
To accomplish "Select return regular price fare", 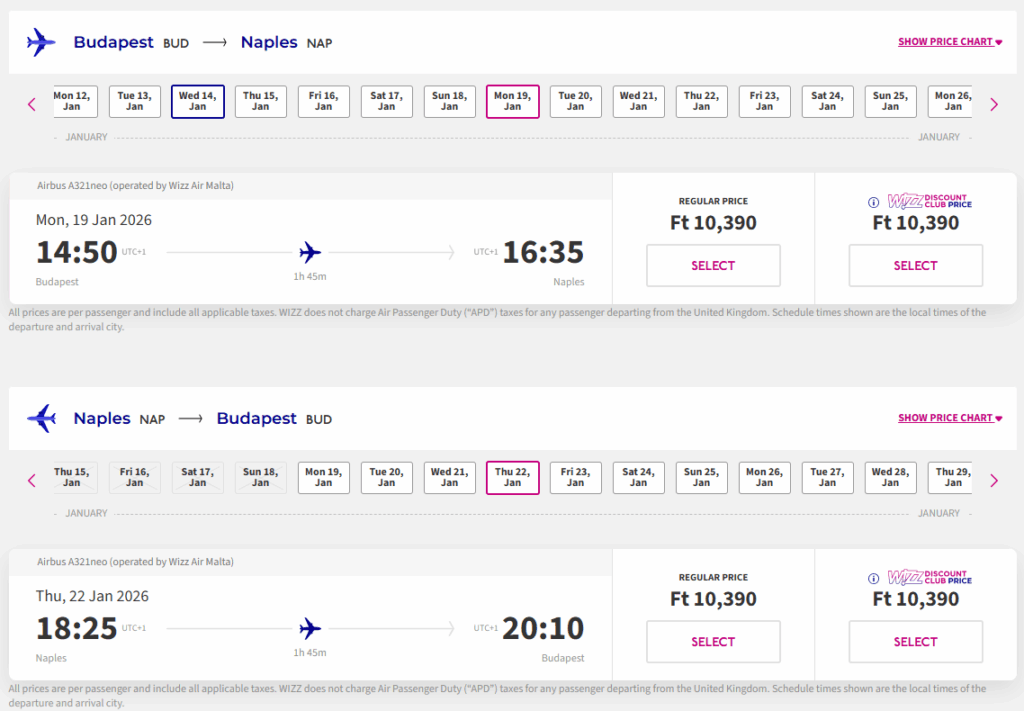I will 713,642.
